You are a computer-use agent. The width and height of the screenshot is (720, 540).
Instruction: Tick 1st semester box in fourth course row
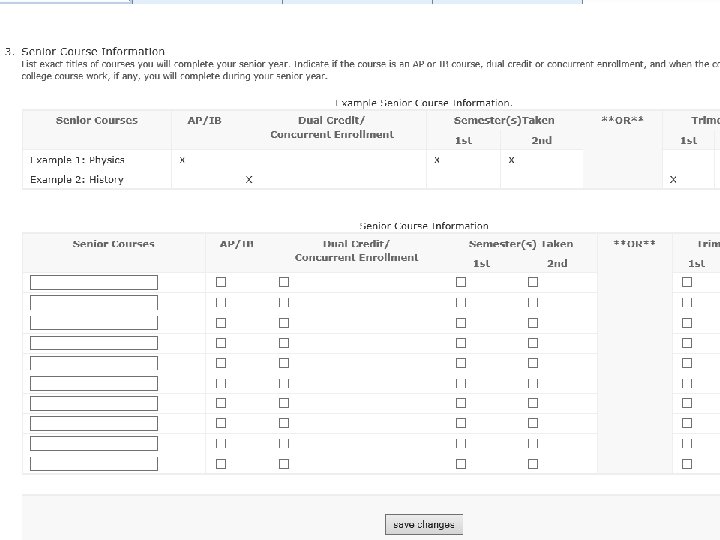pos(461,343)
